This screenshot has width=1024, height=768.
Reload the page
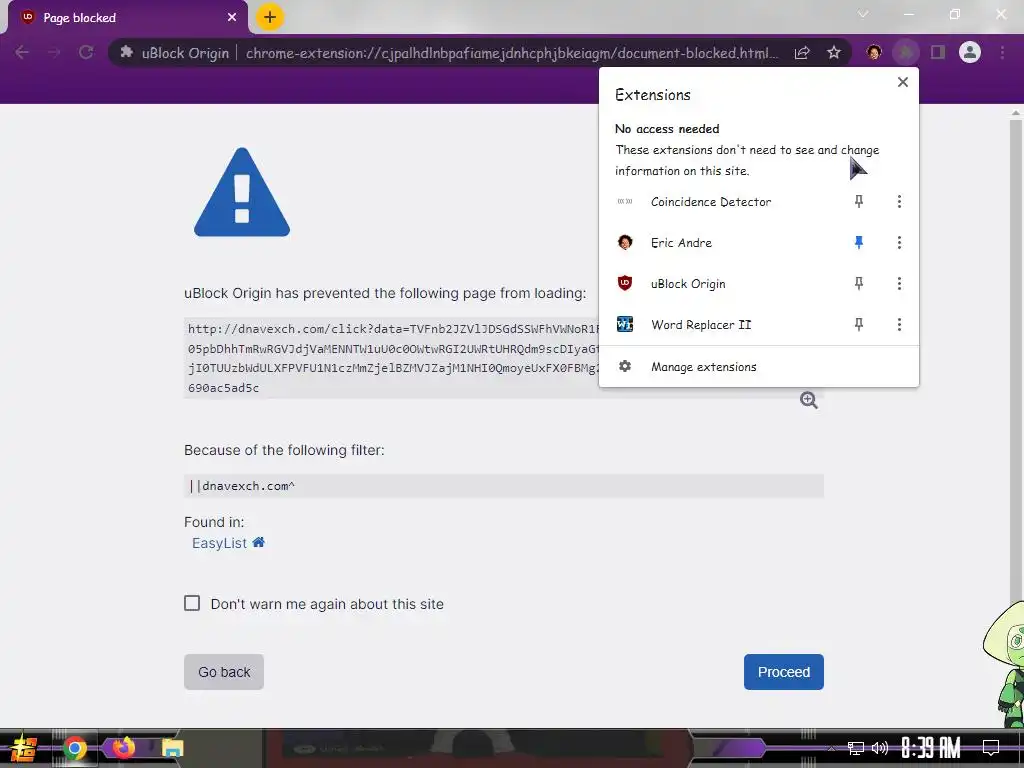(x=86, y=52)
